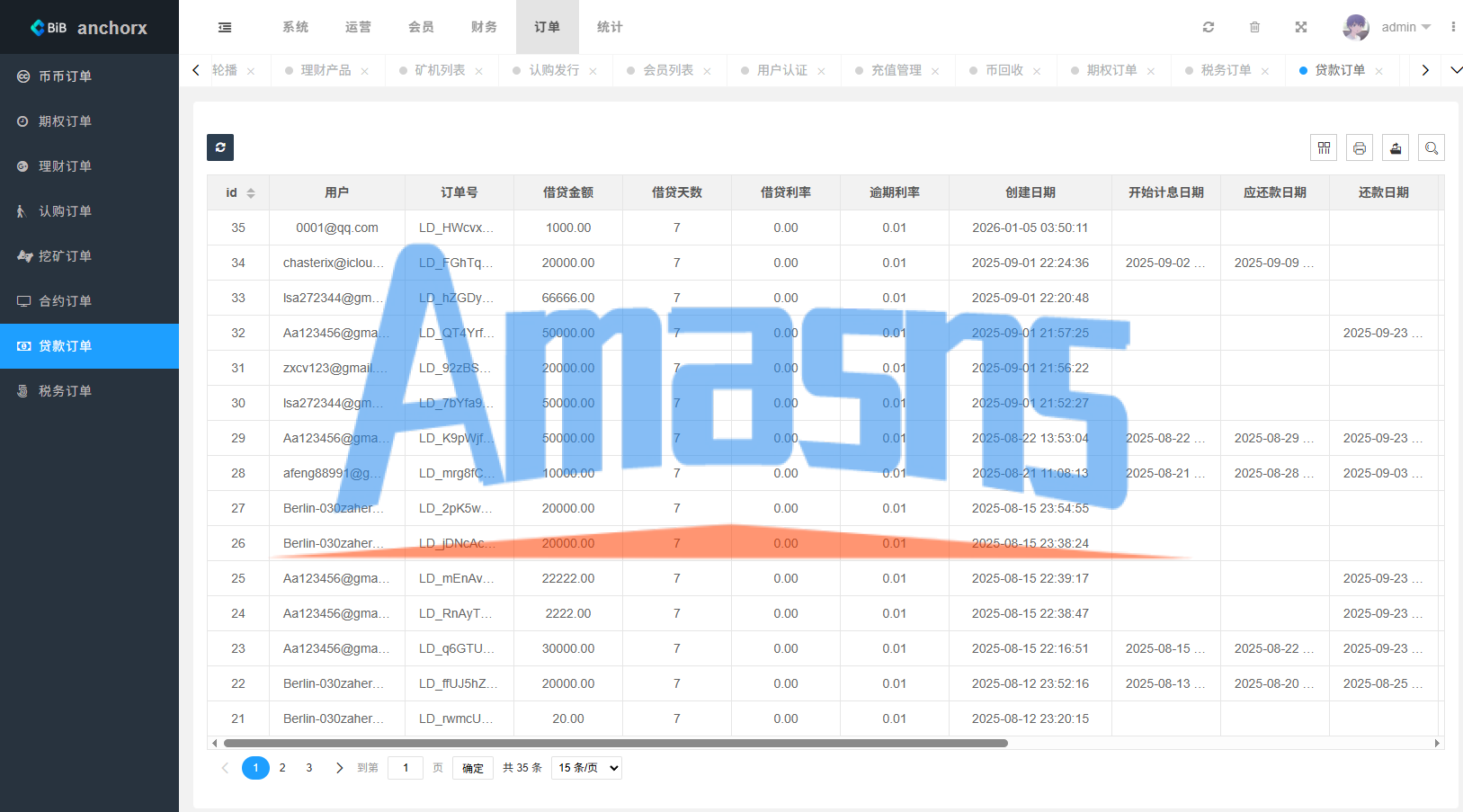Expand the tab options chevron at far right

(1456, 70)
